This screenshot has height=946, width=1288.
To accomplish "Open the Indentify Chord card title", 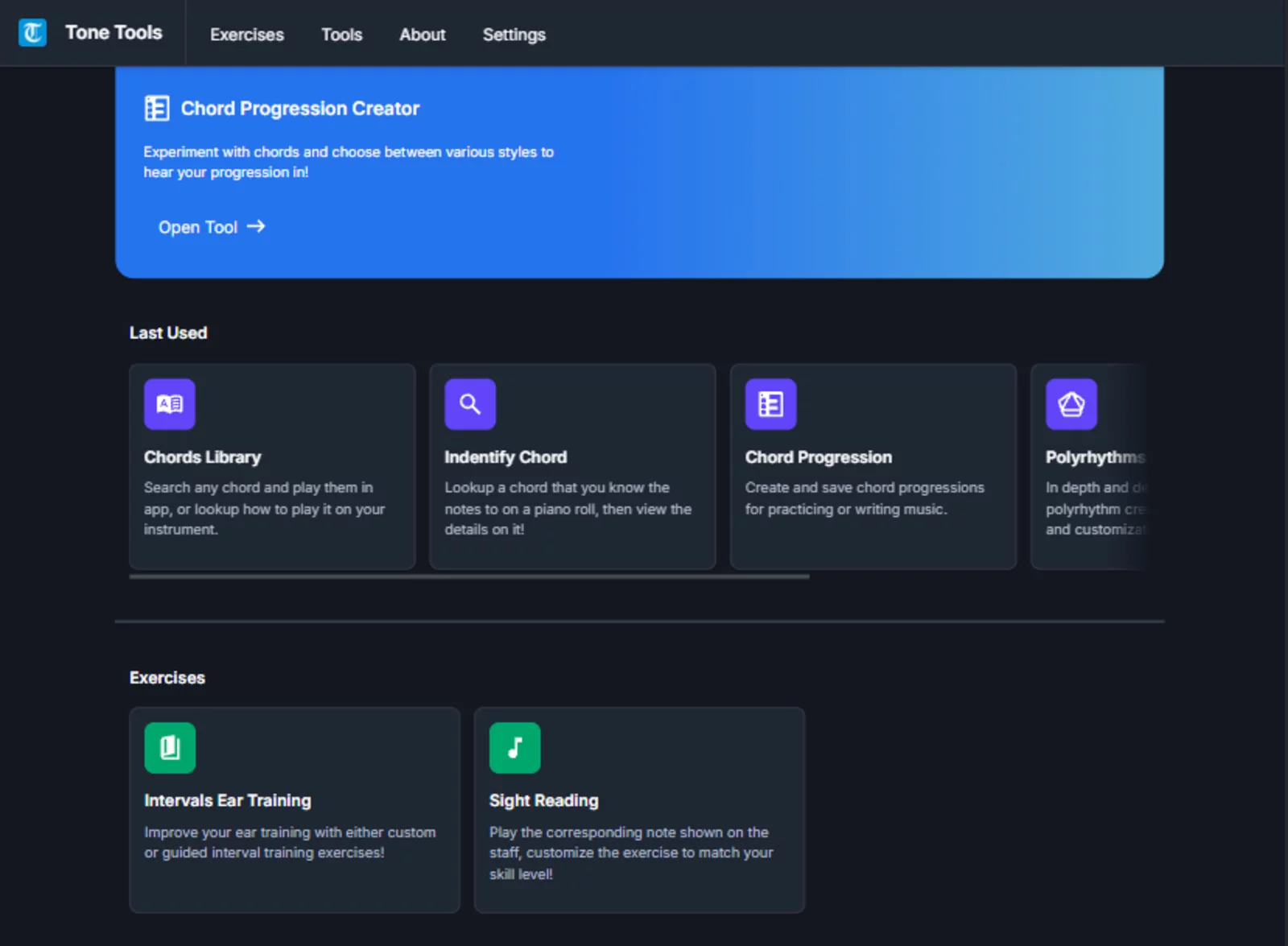I will pos(506,457).
